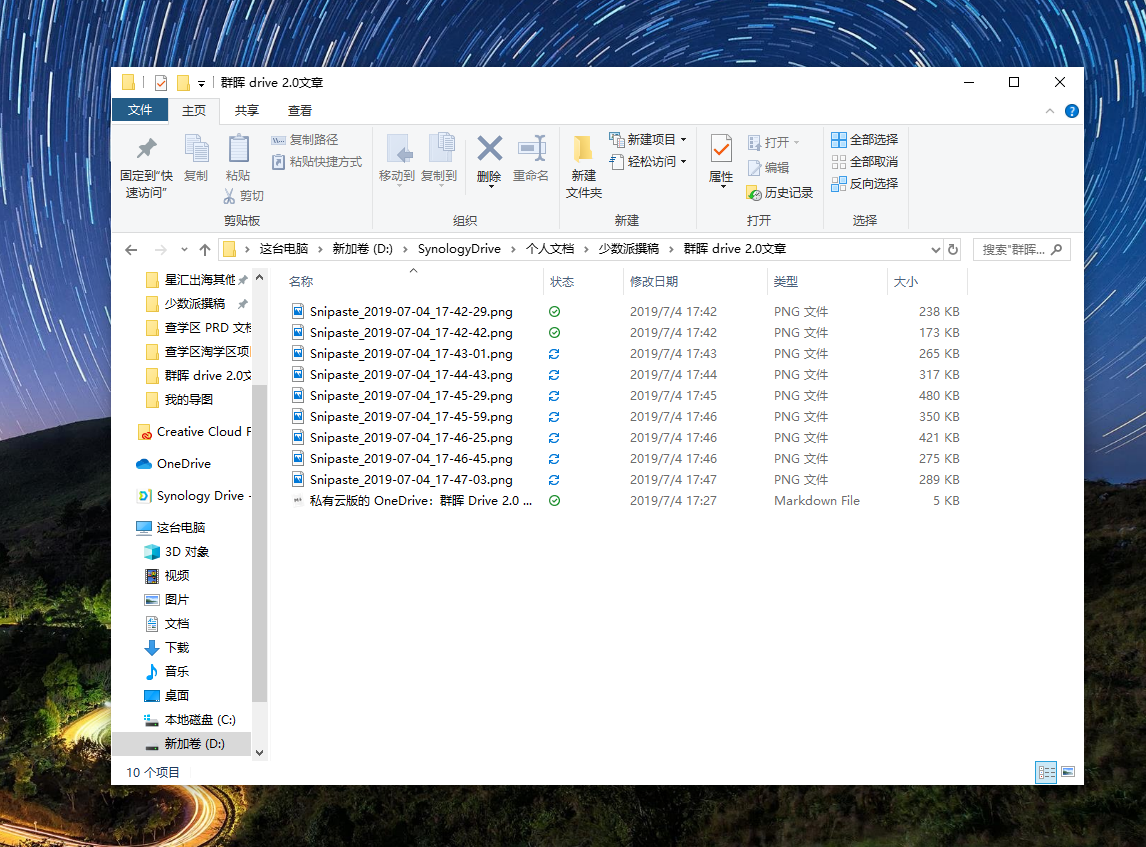The width and height of the screenshot is (1146, 847).
Task: Click green synced icon of Snipaste_2019-07-04_17-42-42.png
Action: click(x=554, y=333)
